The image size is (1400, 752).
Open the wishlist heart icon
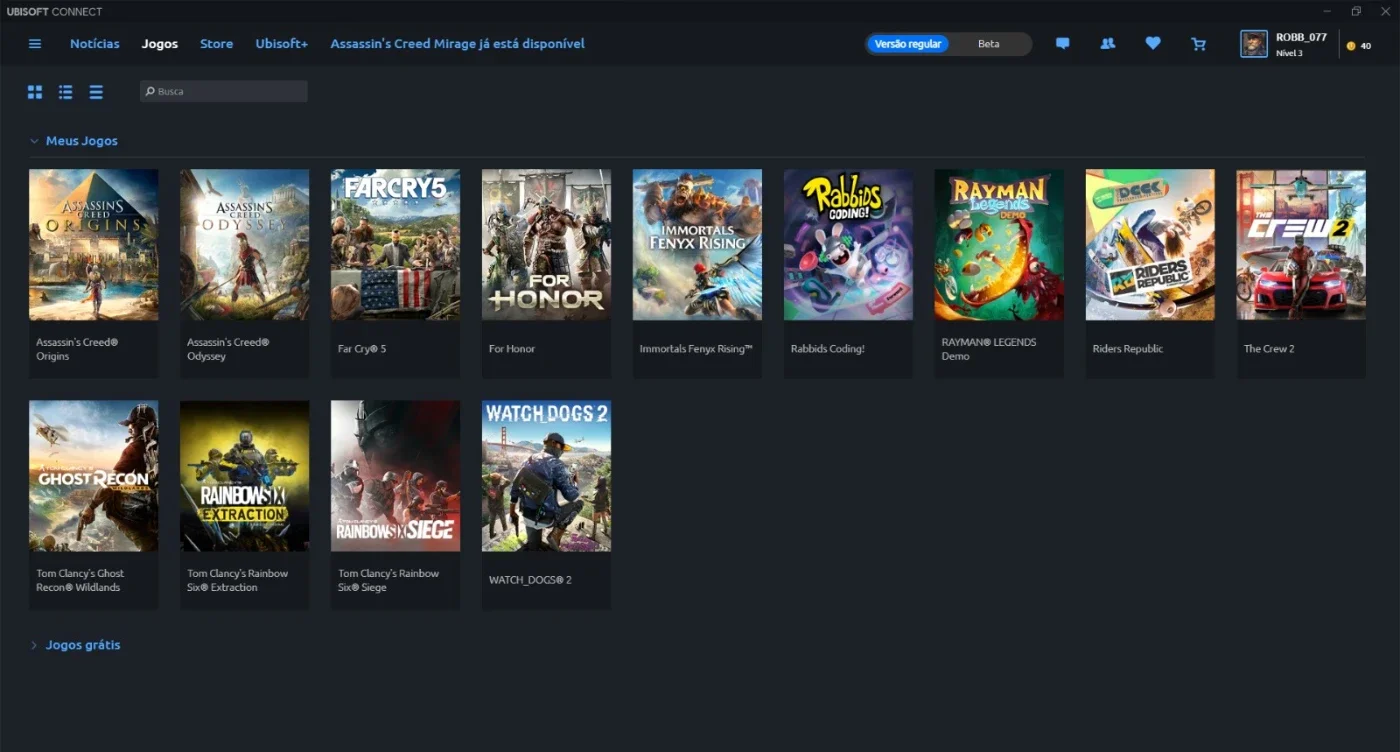click(x=1153, y=44)
